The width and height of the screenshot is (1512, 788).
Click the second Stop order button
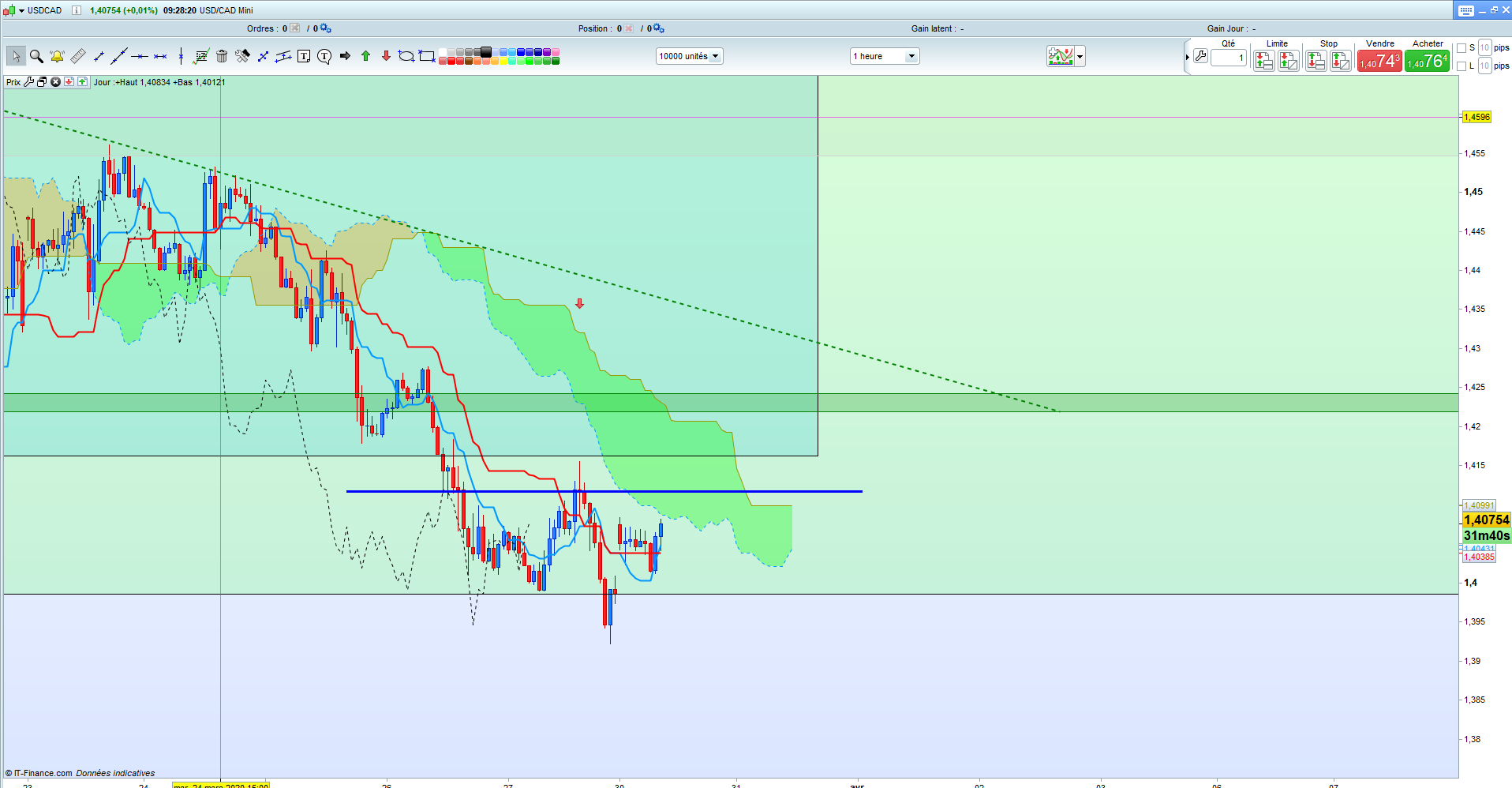coord(1341,61)
